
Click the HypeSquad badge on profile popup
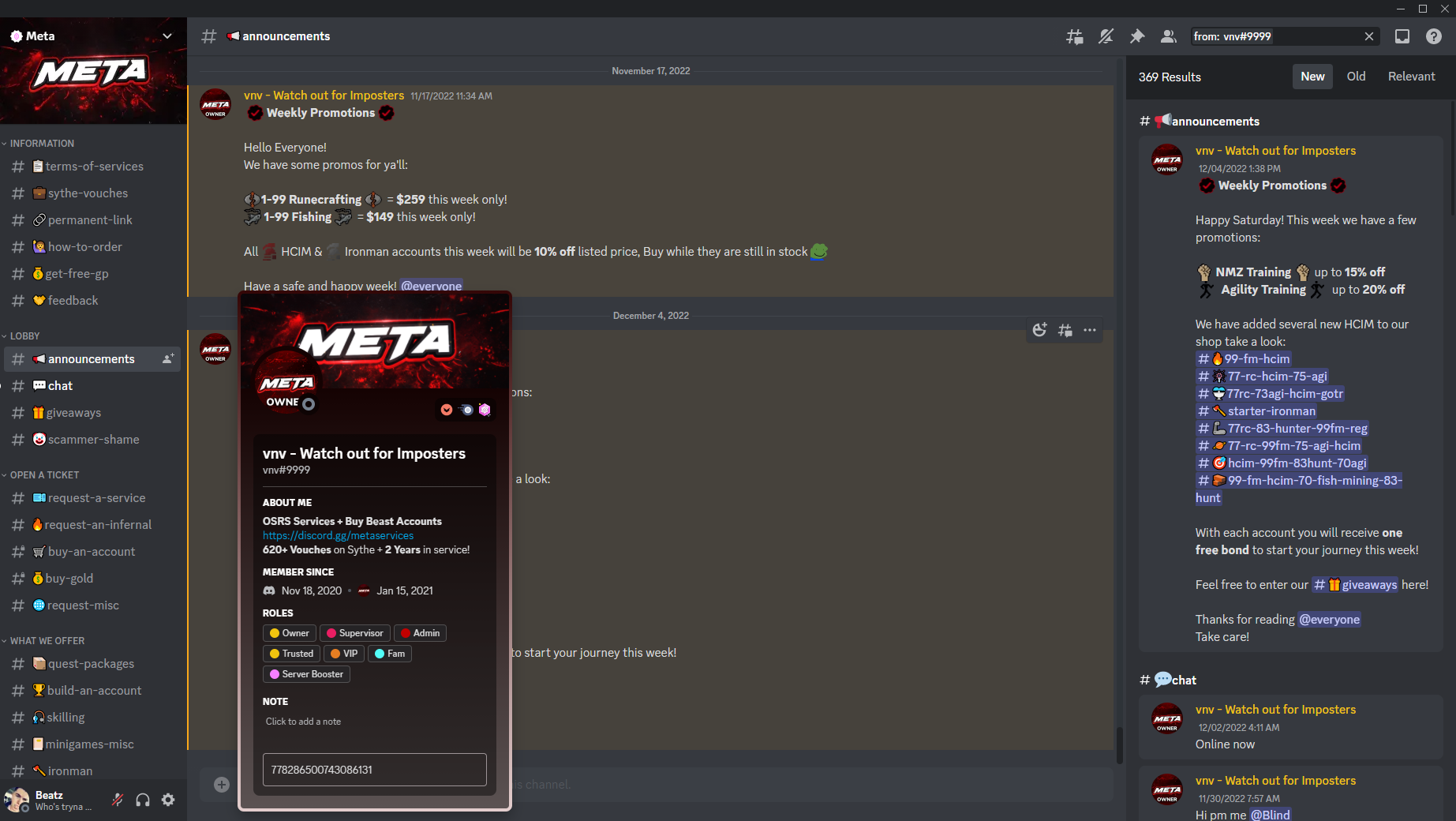[447, 410]
